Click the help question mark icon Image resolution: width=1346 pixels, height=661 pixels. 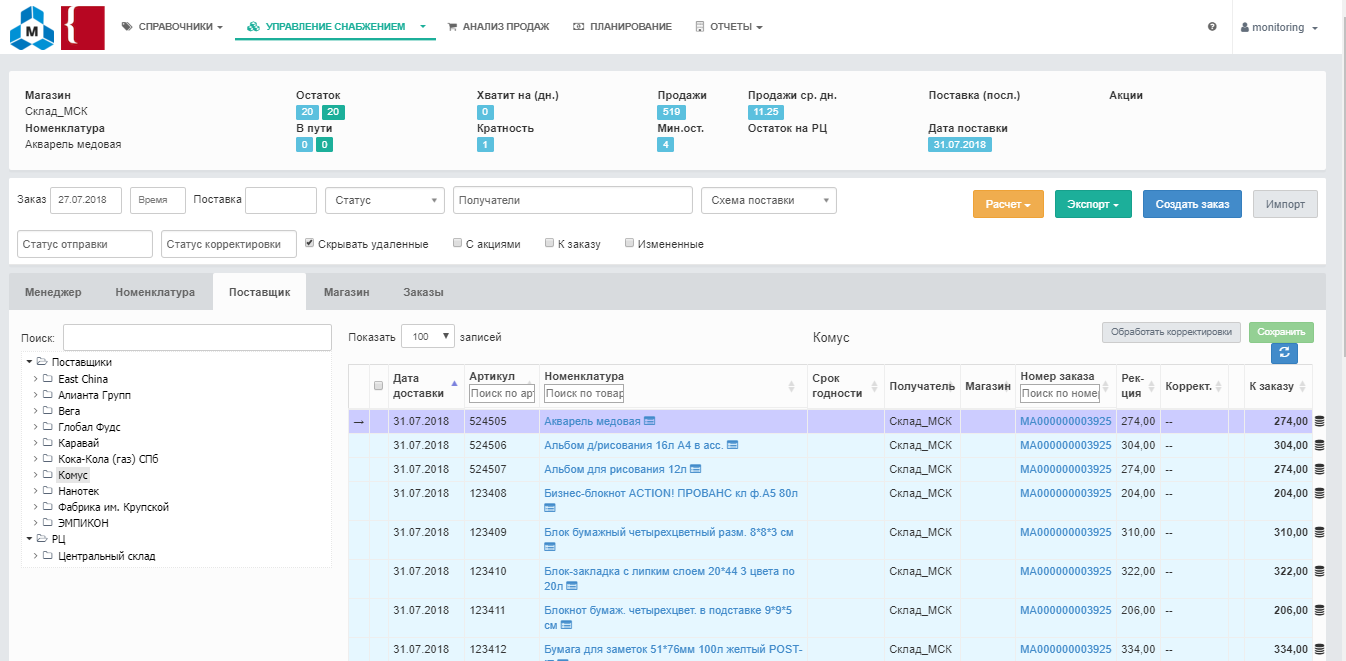1212,27
